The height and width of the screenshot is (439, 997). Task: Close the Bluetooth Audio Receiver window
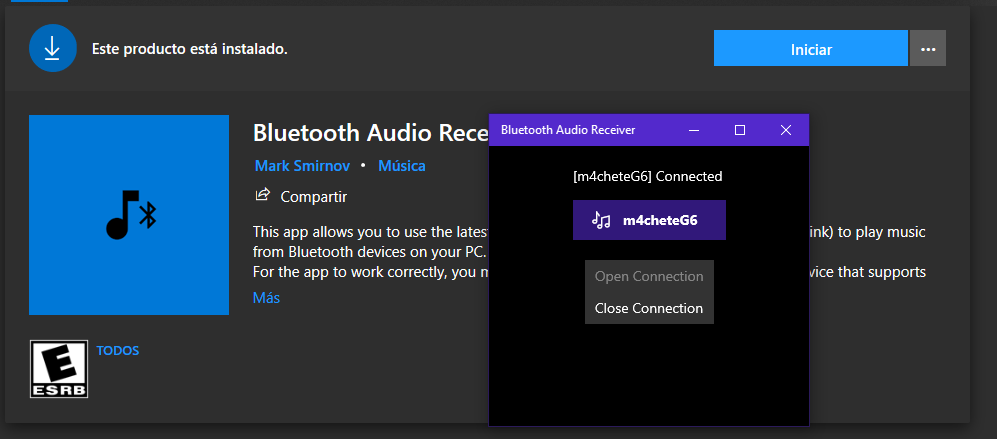786,130
